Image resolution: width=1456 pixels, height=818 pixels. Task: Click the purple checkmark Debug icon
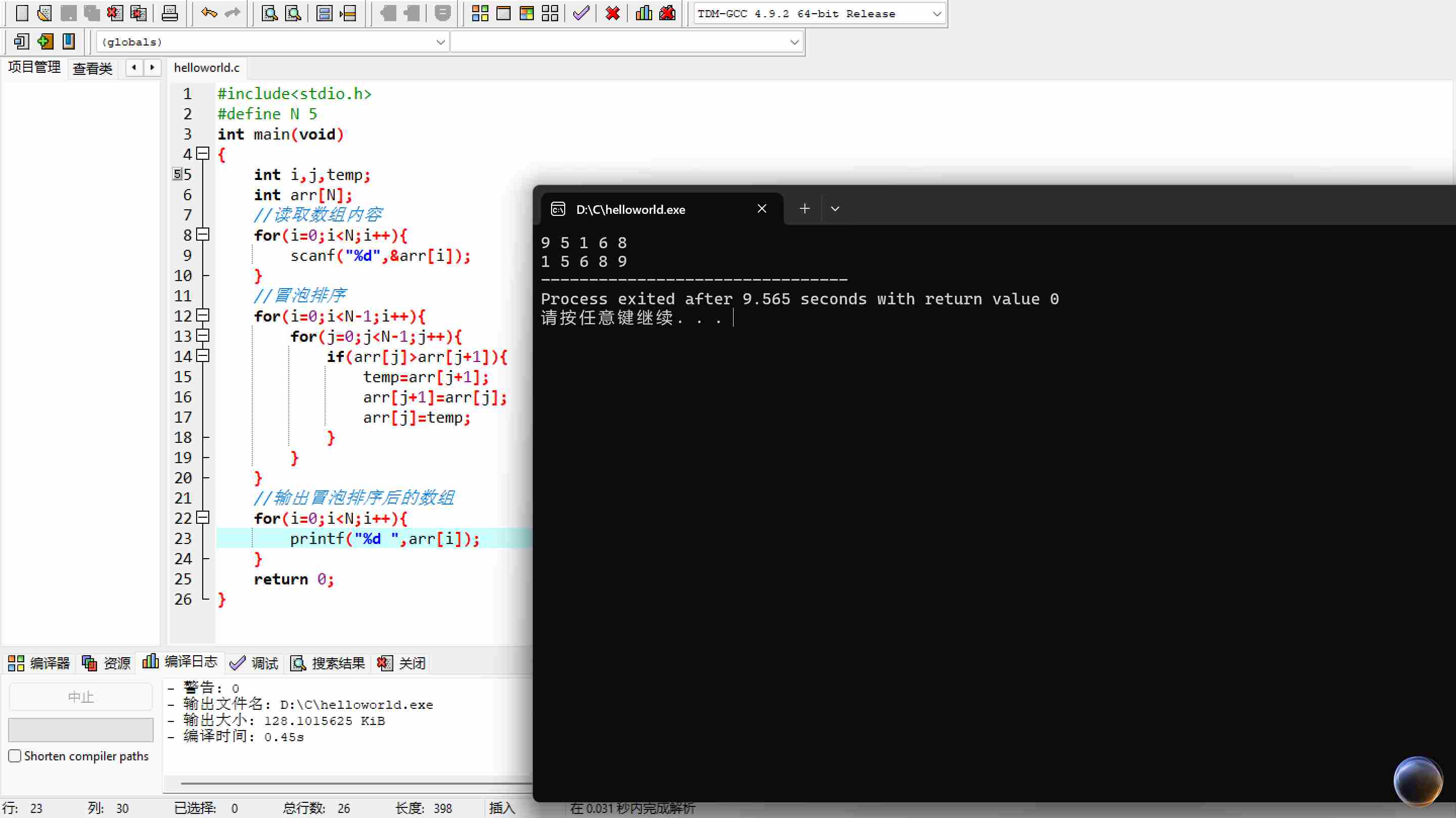580,13
